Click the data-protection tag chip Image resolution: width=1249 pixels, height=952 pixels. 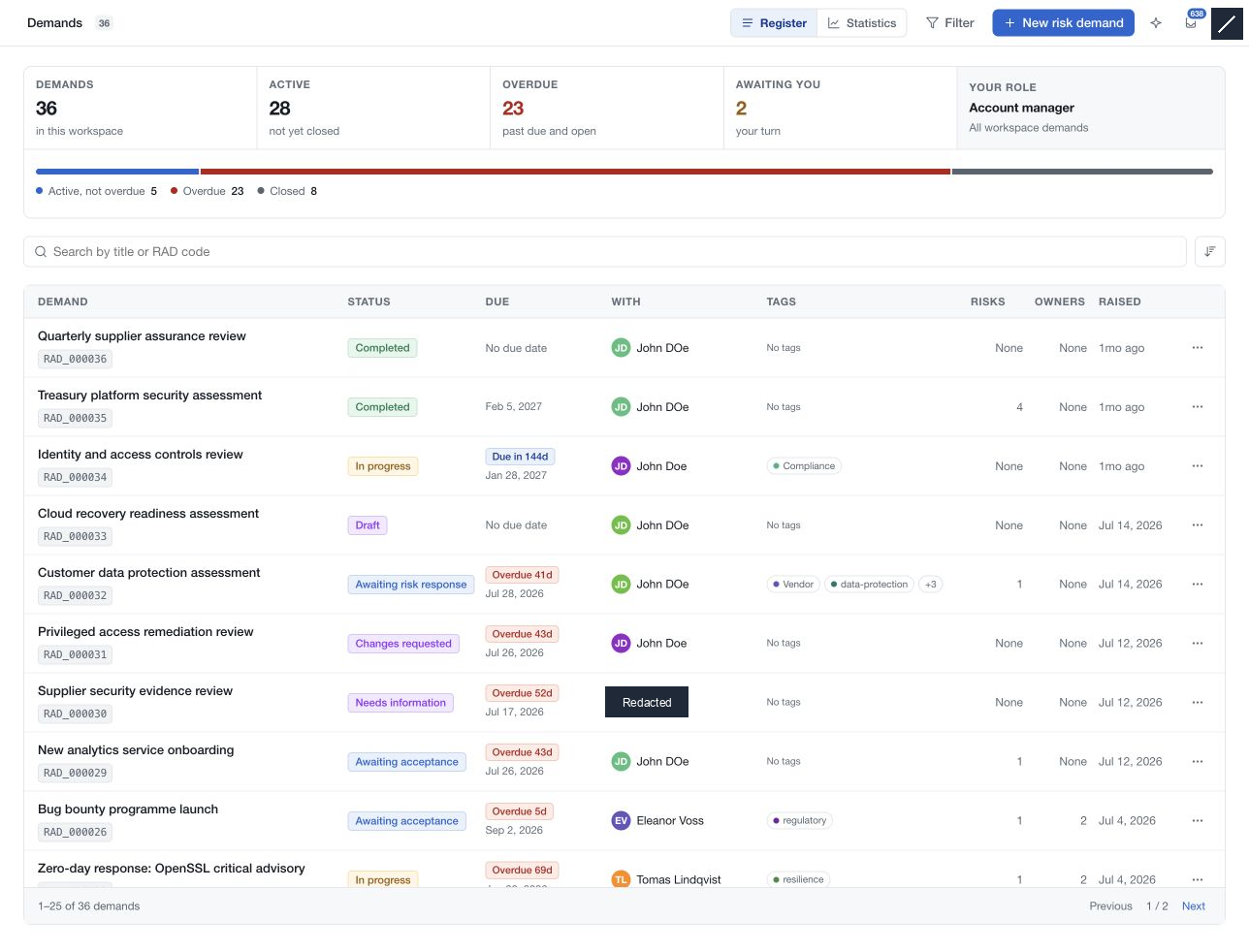[869, 585]
